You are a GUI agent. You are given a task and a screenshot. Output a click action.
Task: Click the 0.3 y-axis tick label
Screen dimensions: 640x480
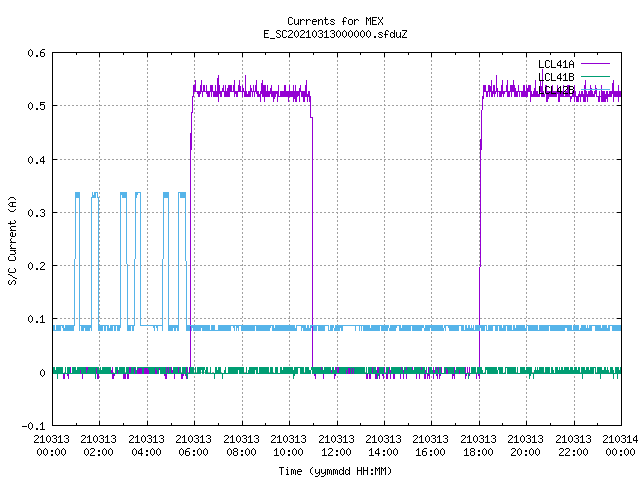(x=36, y=213)
